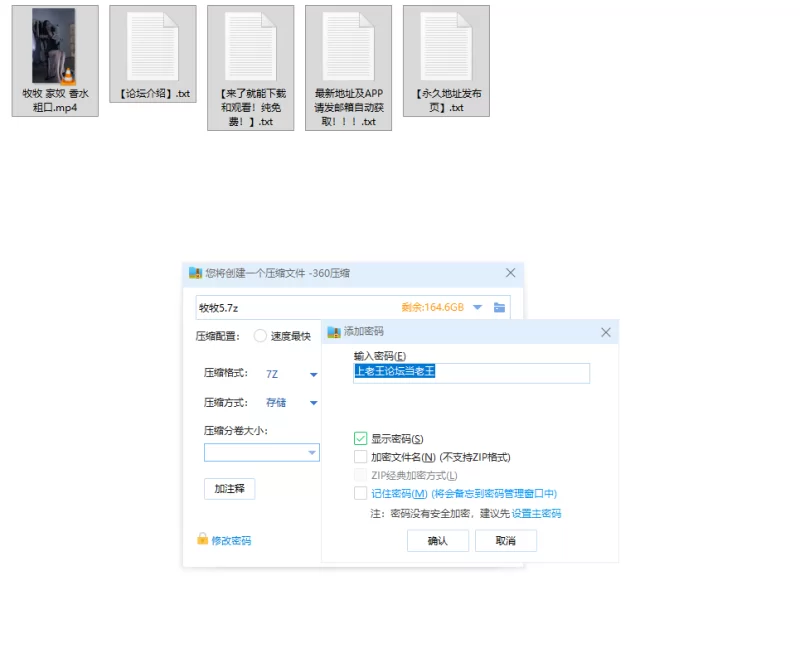Select the 【论坛介绍】.txt file icon
800x653 pixels.
[x=153, y=54]
